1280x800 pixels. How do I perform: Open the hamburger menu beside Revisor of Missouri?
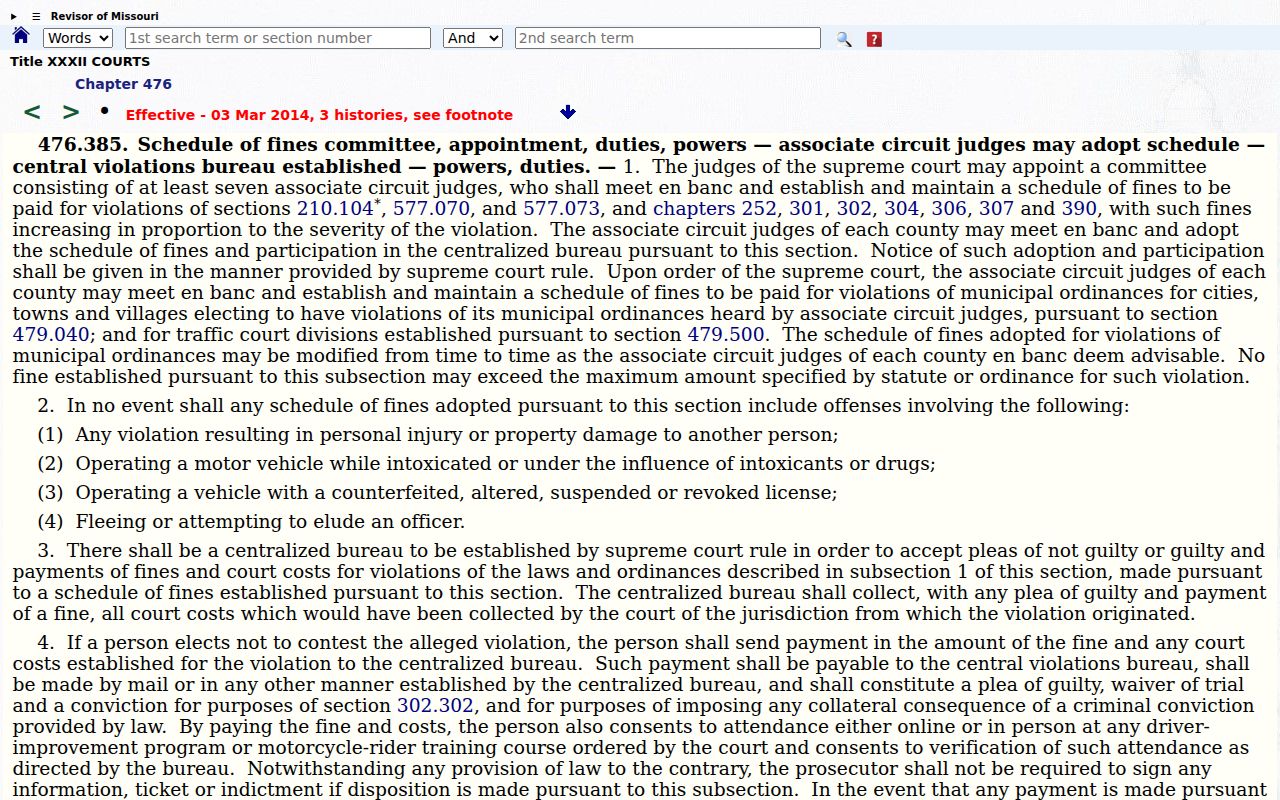click(36, 16)
